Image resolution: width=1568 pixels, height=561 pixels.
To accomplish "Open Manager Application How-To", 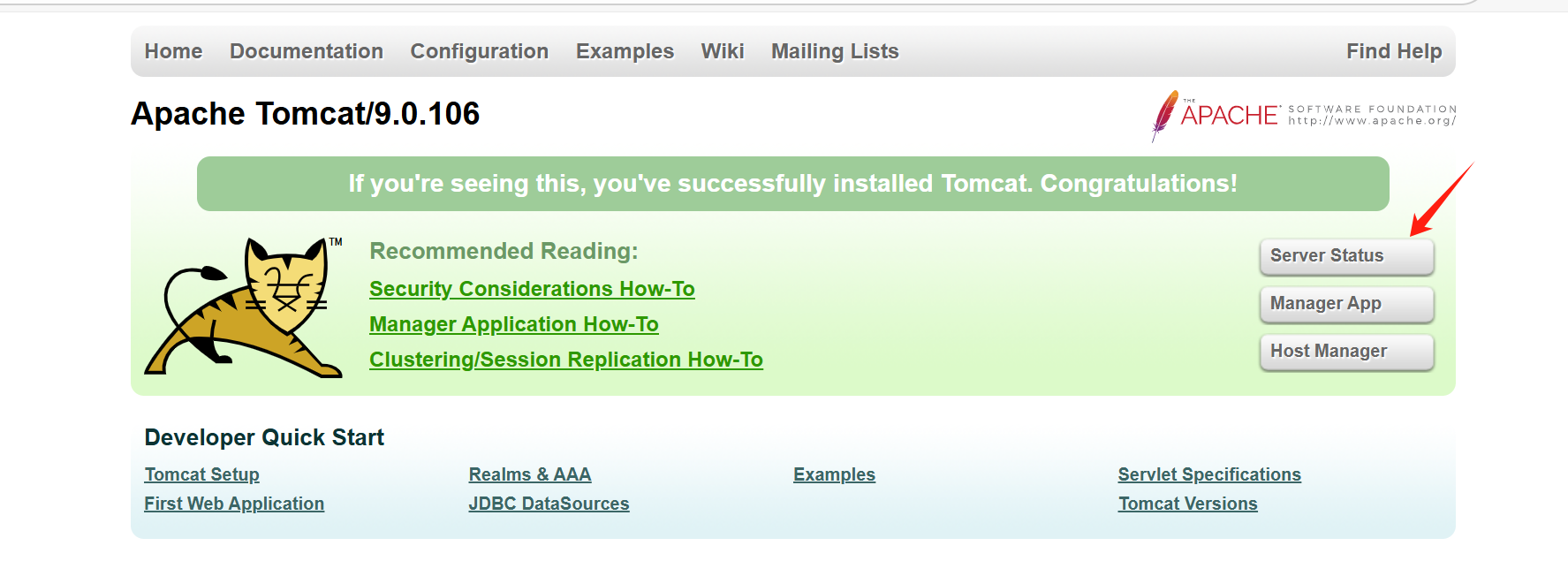I will pyautogui.click(x=513, y=324).
